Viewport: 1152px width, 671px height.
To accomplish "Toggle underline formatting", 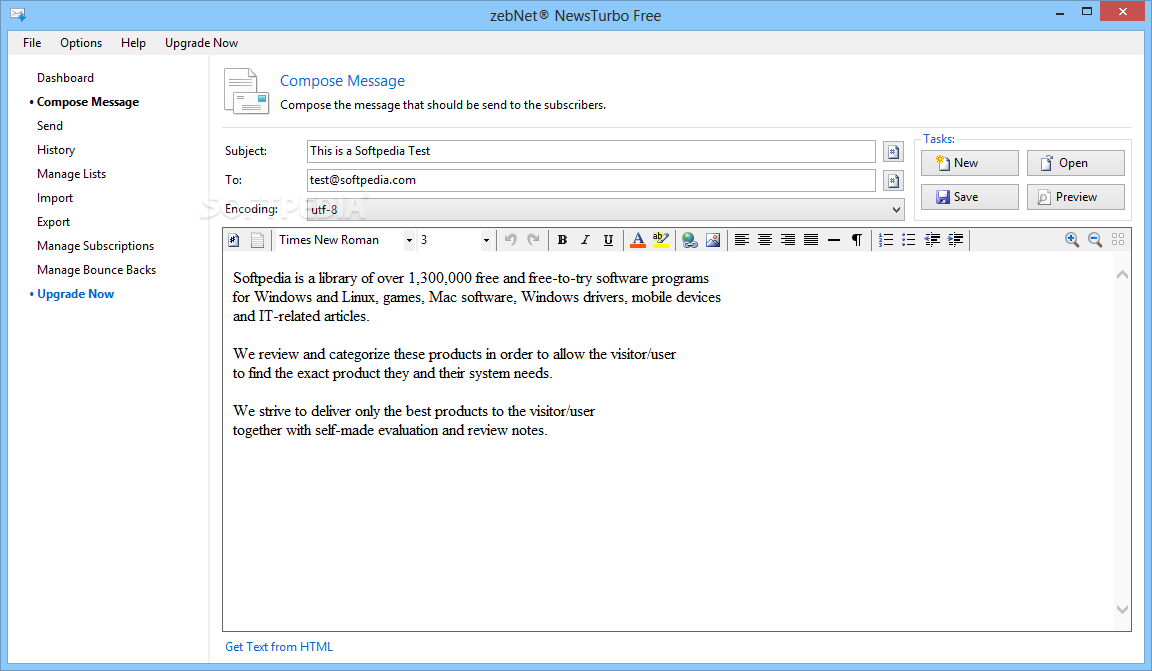I will click(608, 240).
